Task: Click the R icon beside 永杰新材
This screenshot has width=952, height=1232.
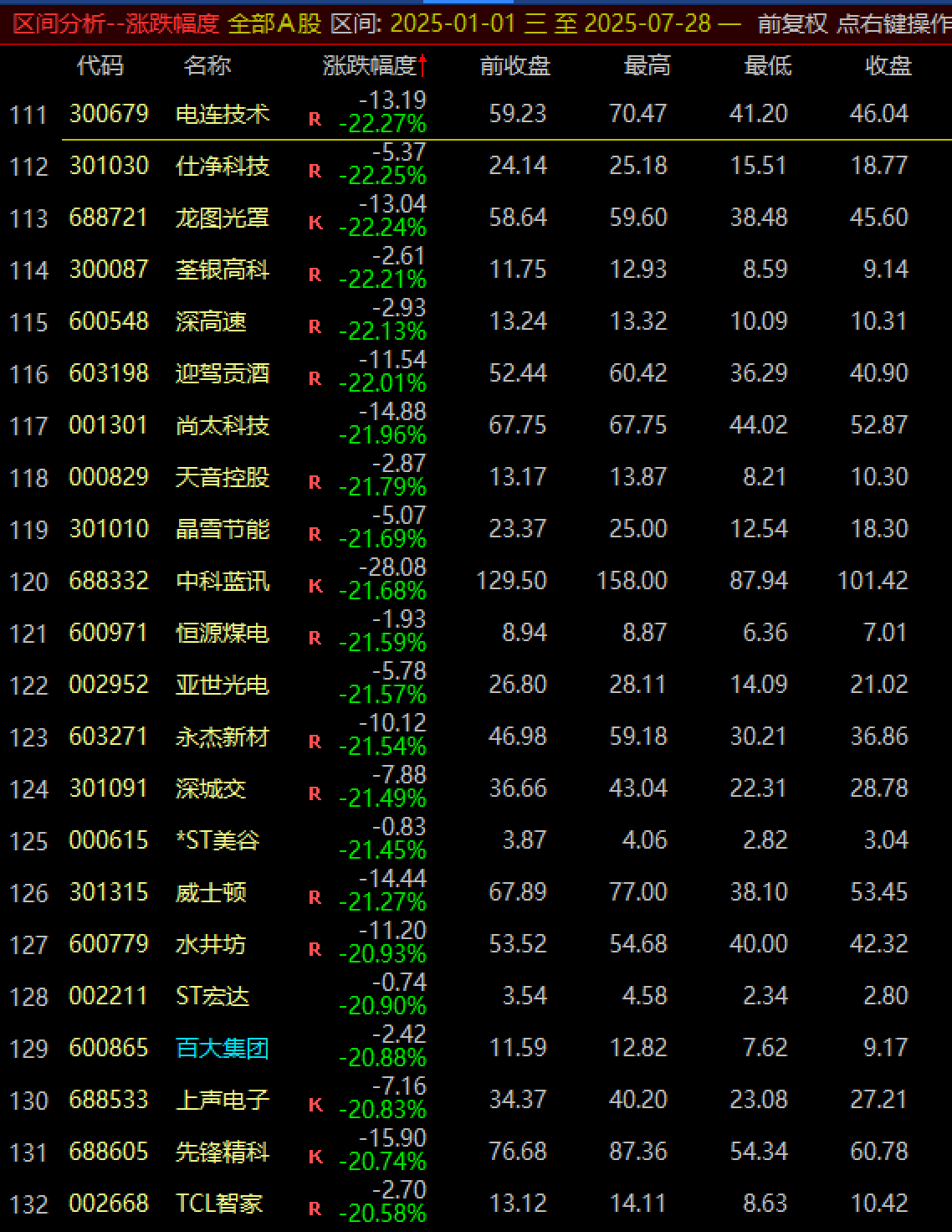Action: click(x=315, y=742)
